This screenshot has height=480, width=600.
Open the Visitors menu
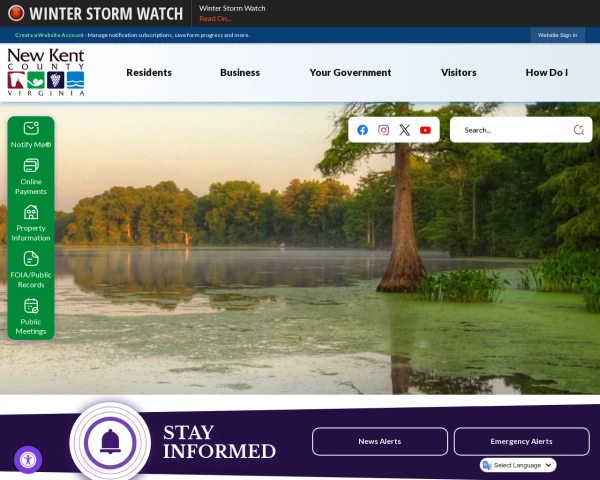coord(458,72)
